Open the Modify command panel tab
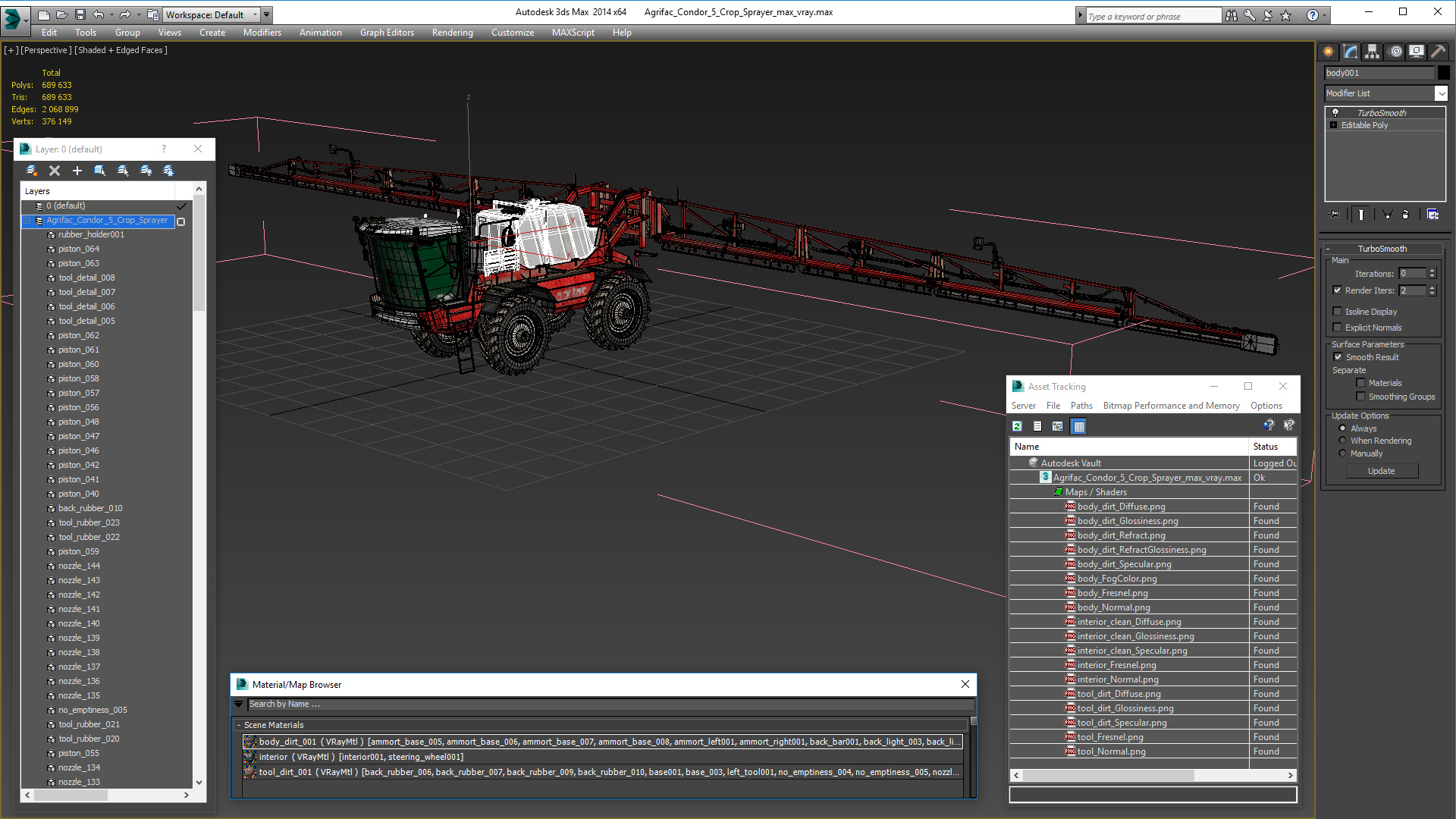Image resolution: width=1456 pixels, height=819 pixels. coord(1351,52)
